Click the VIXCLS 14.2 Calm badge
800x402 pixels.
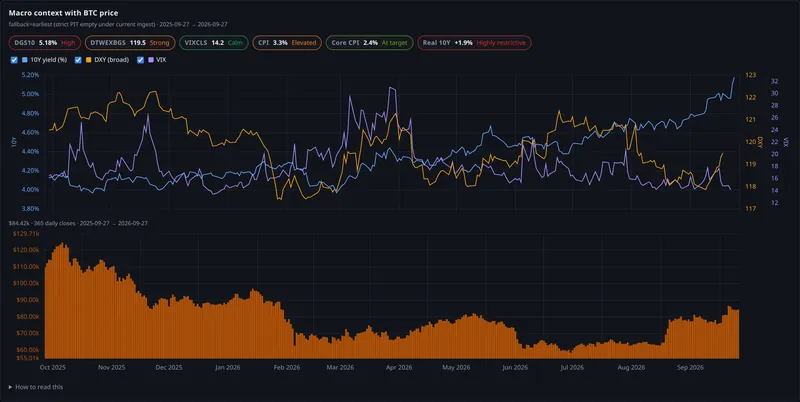click(x=214, y=43)
